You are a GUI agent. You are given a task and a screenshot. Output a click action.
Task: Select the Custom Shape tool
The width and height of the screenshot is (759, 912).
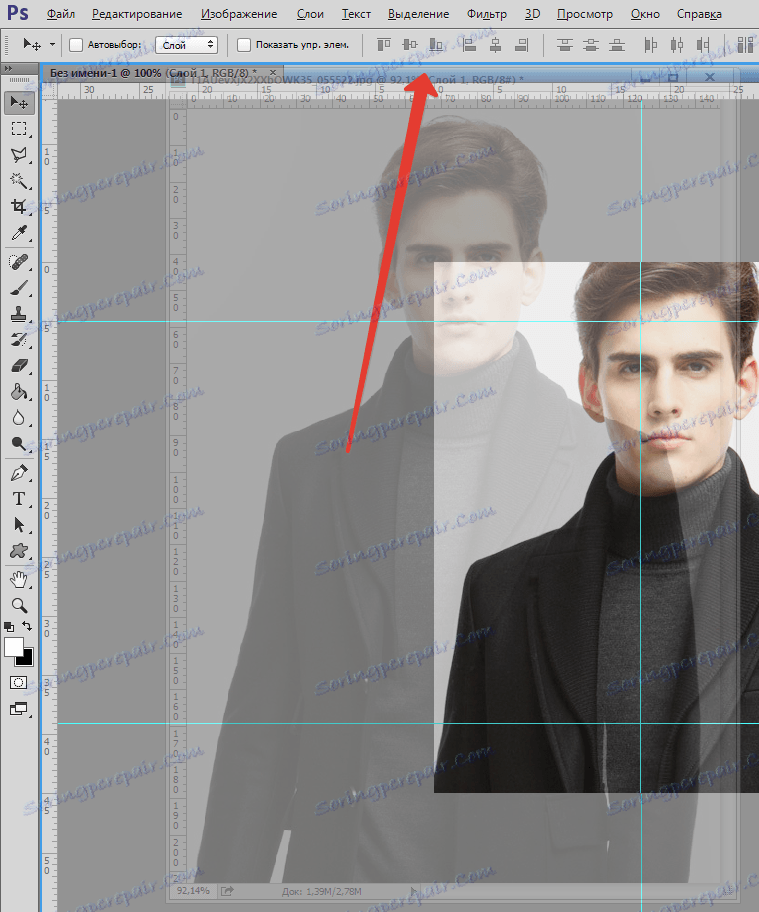(19, 551)
